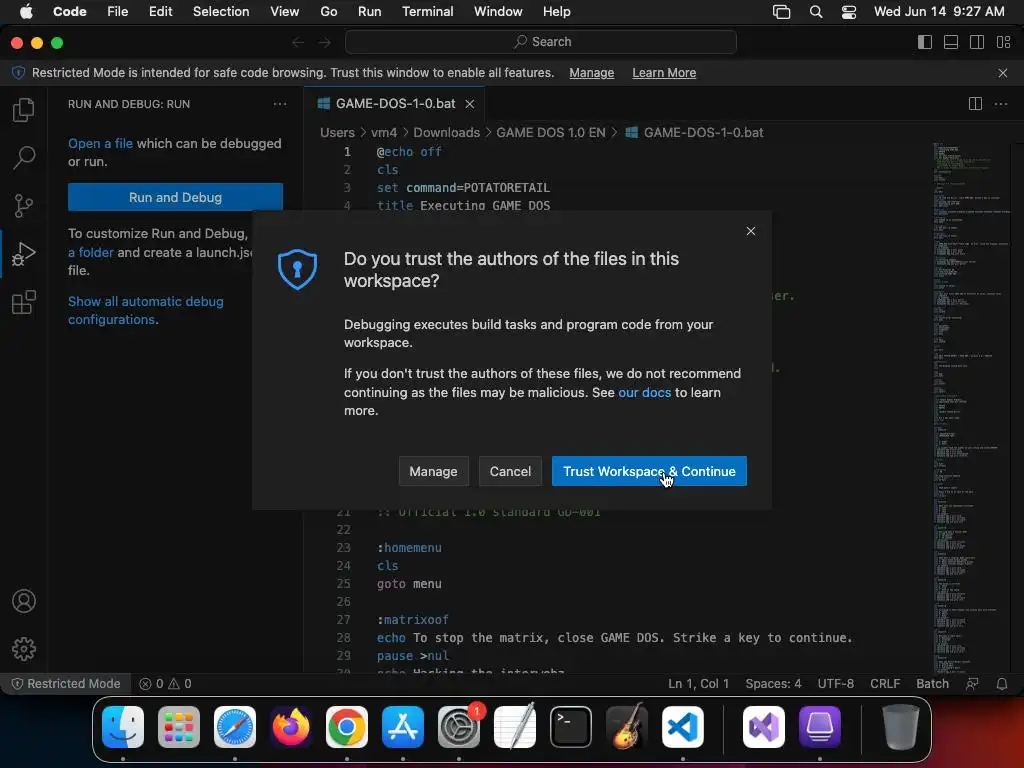Click the Search command center field
The width and height of the screenshot is (1024, 768).
tap(541, 42)
